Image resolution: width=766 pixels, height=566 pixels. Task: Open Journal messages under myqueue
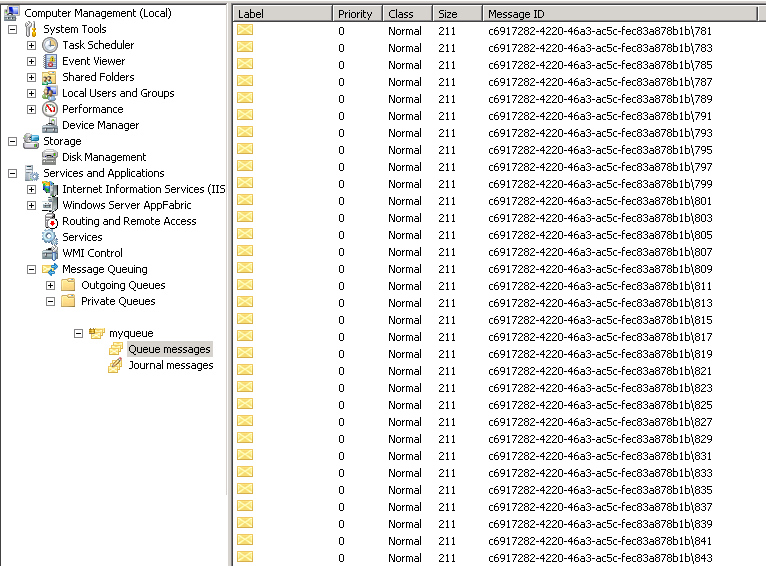click(x=170, y=365)
